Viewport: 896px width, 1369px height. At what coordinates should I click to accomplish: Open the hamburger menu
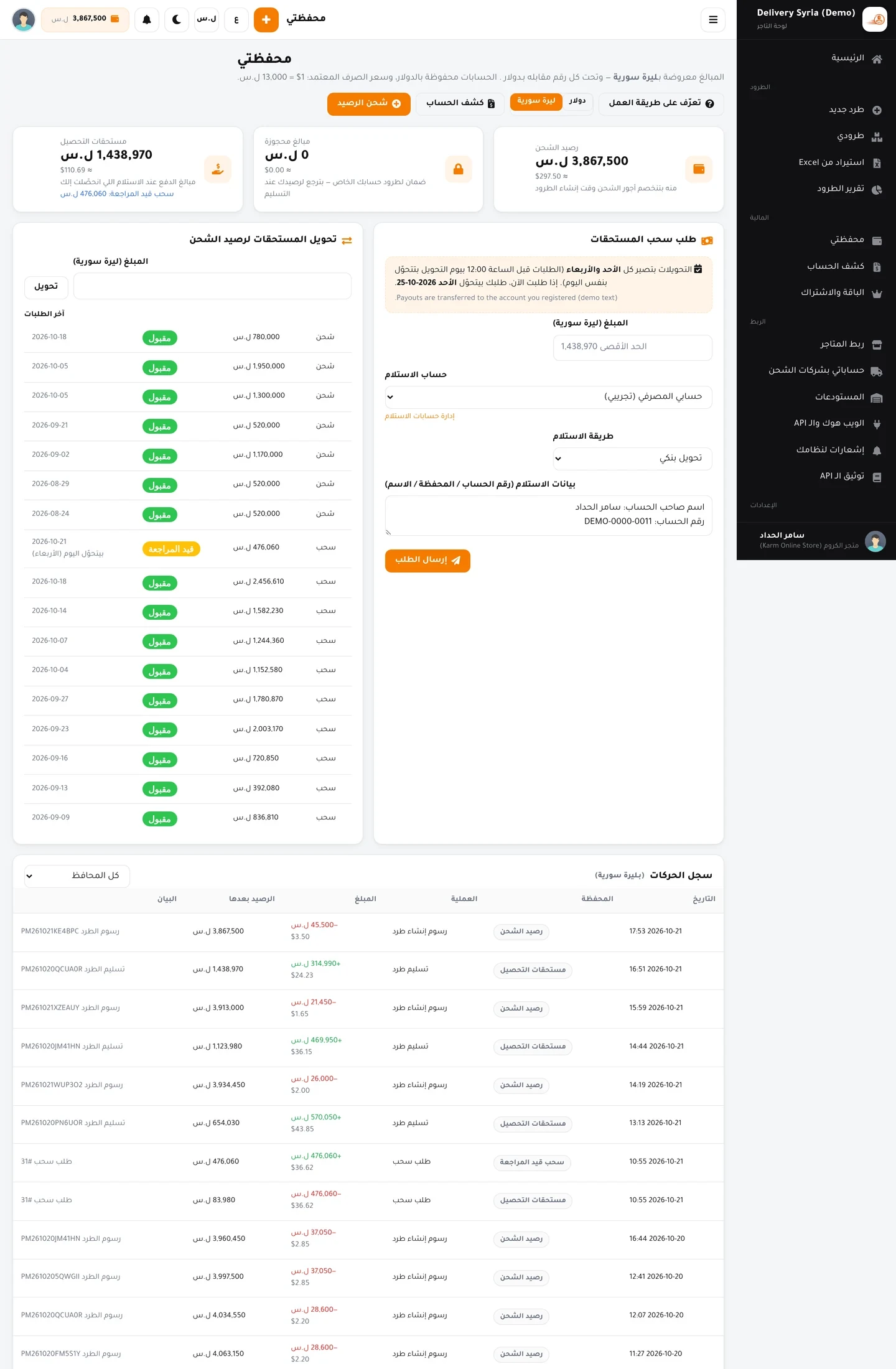[713, 20]
